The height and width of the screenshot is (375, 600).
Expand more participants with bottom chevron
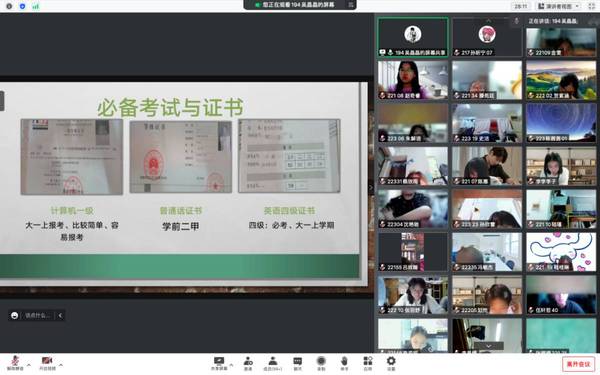(x=489, y=346)
